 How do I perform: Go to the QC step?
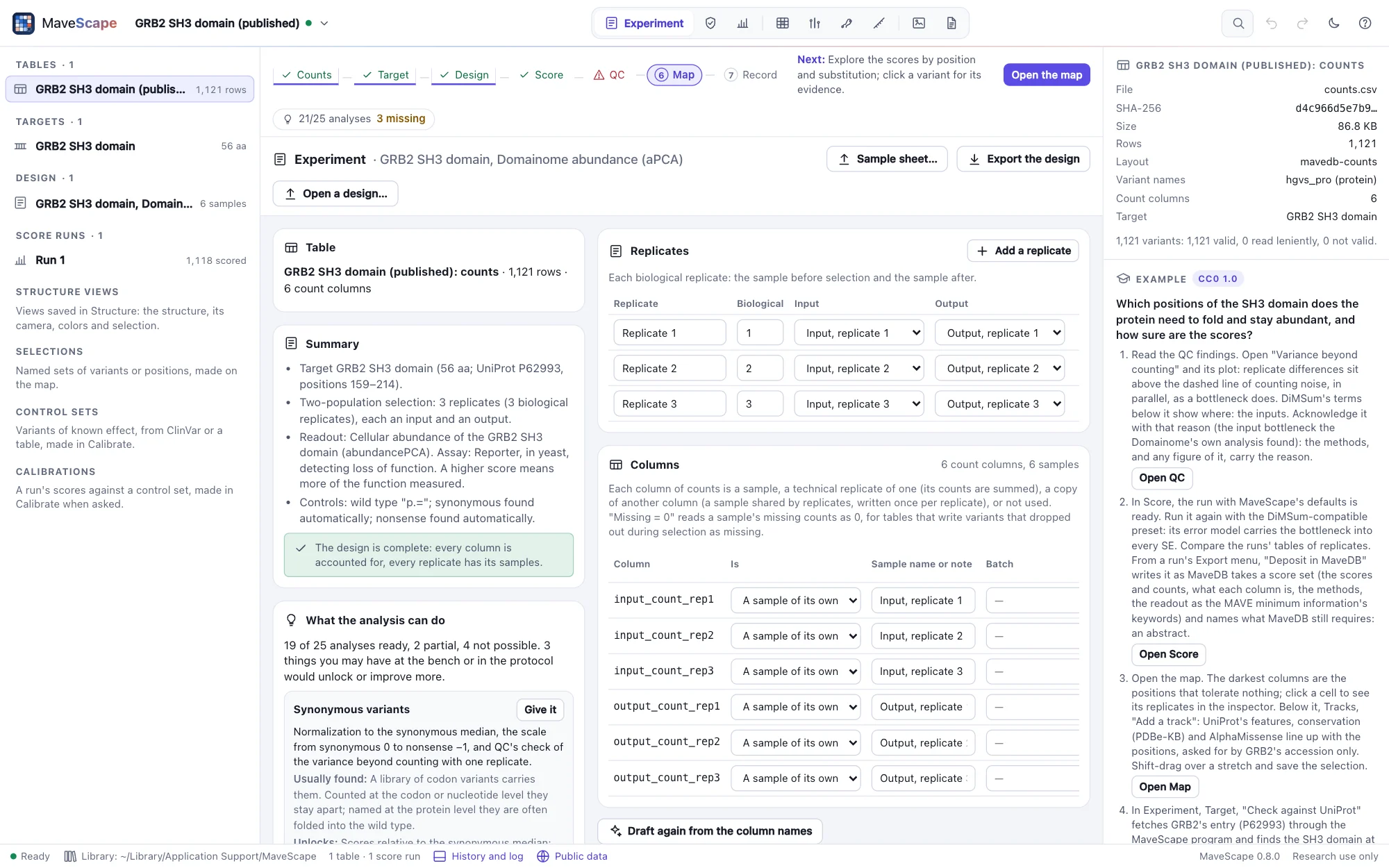(609, 74)
